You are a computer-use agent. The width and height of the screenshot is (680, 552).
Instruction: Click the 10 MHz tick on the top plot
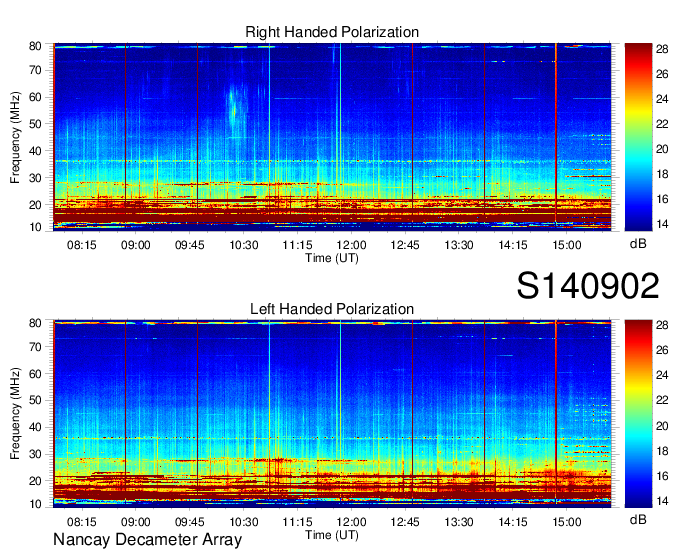pos(35,227)
